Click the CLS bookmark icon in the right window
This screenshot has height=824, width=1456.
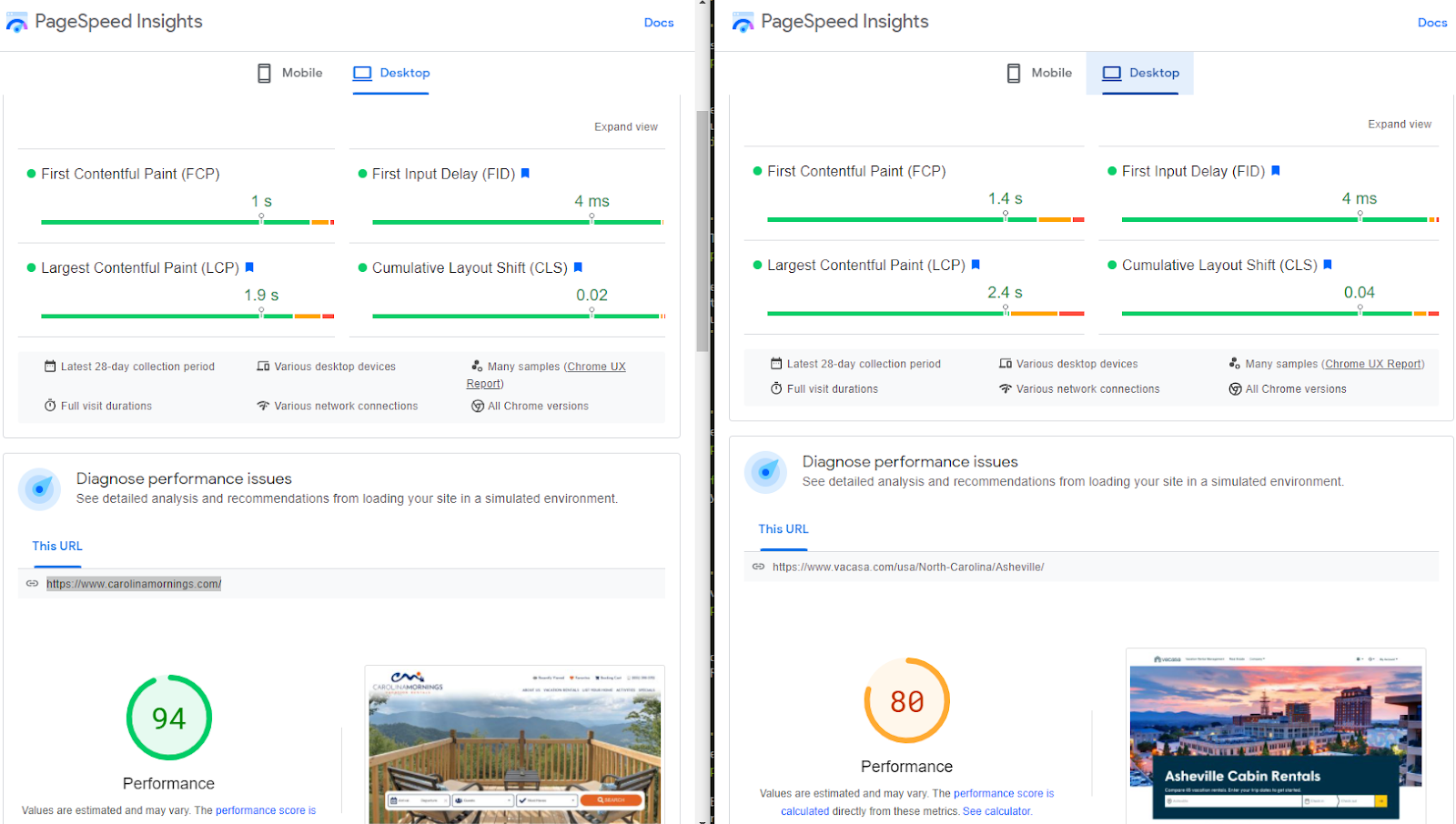click(1328, 265)
